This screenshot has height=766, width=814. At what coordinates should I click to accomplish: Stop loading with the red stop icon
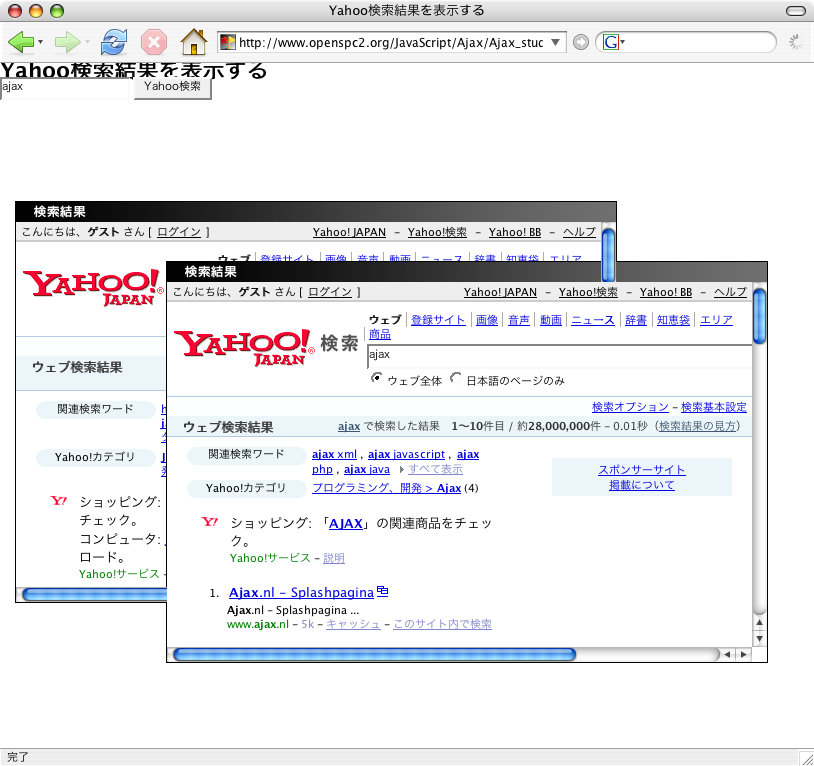[154, 42]
